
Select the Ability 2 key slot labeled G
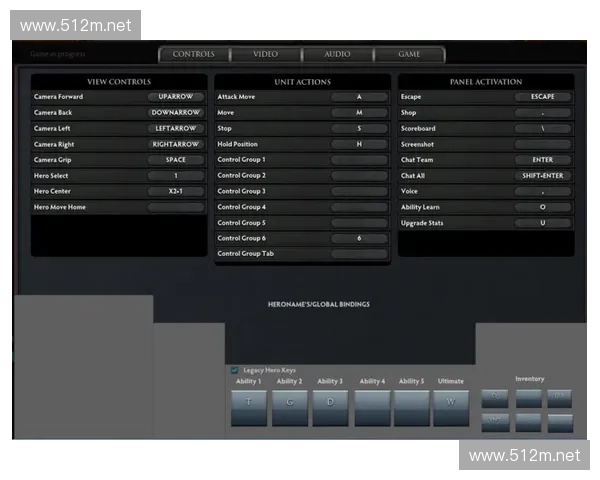tap(290, 408)
